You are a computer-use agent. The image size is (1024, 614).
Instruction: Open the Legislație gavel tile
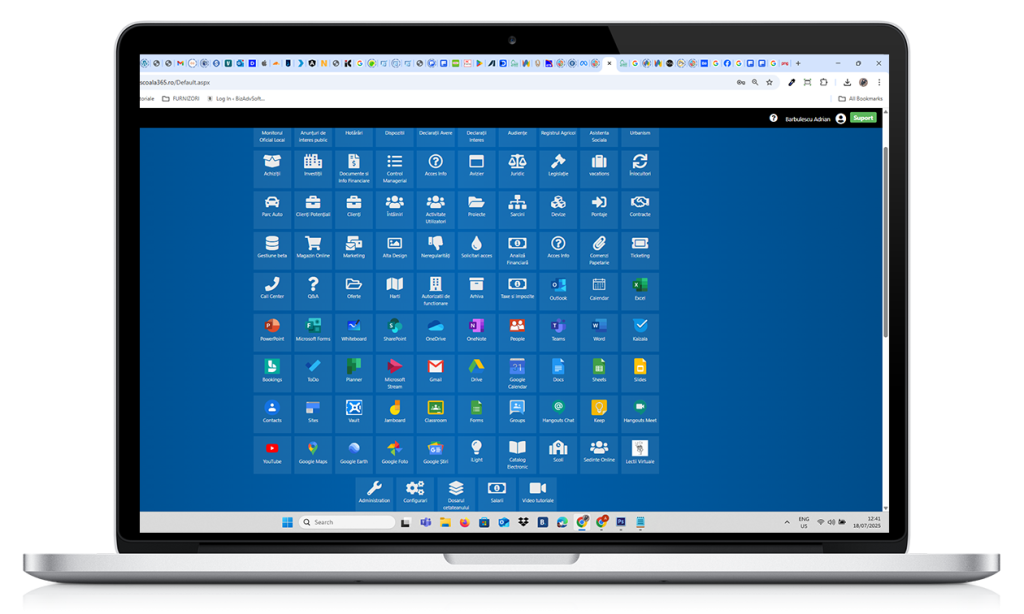click(x=558, y=169)
